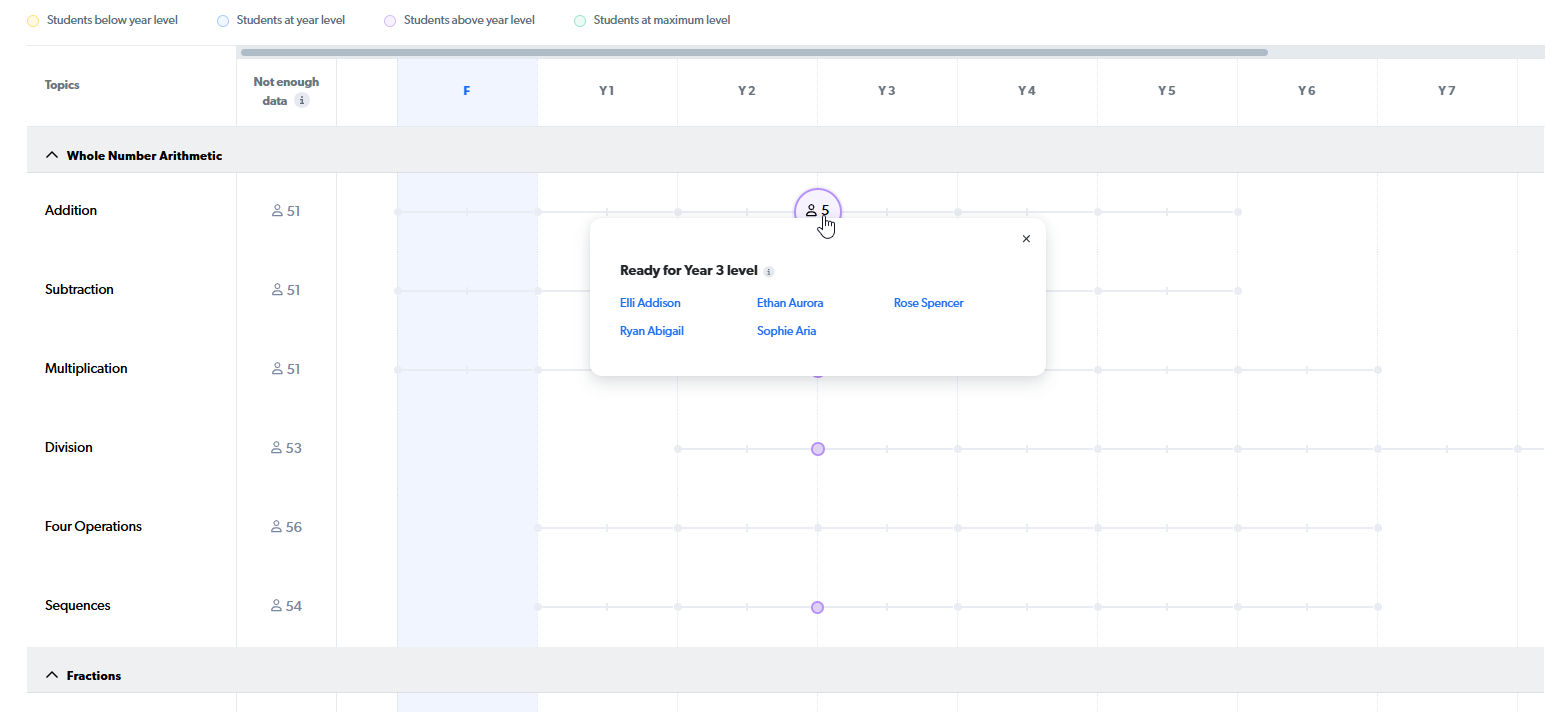Viewport: 1564px width, 712px height.
Task: Click the yellow Students below year level swatch
Action: (x=33, y=21)
